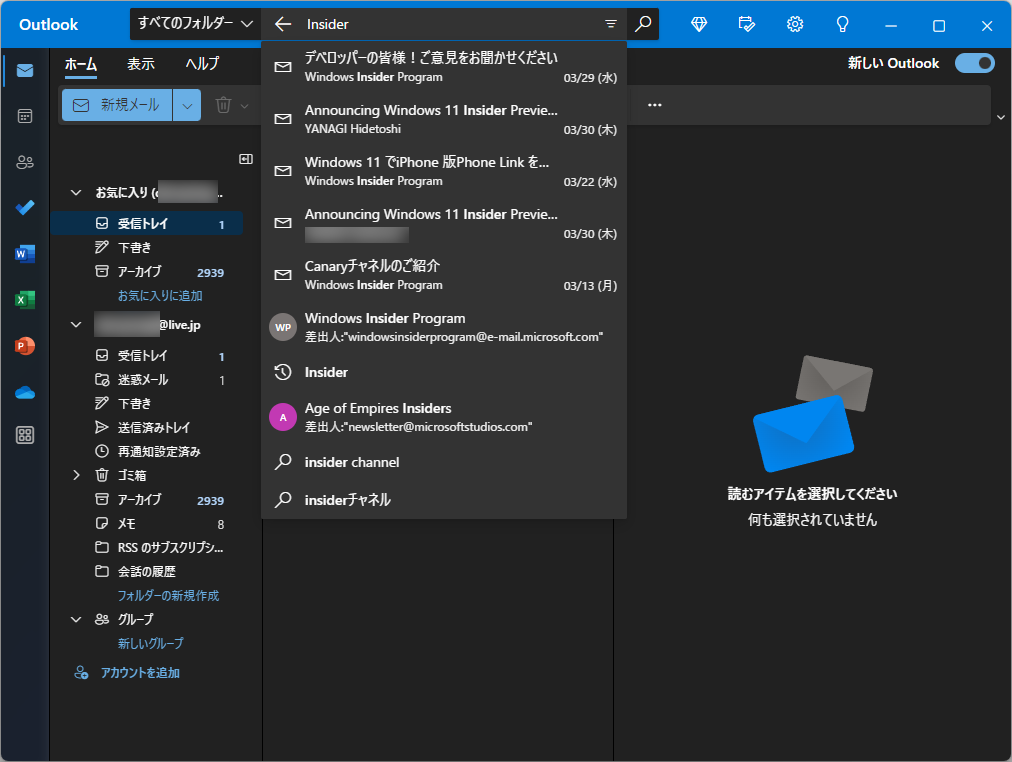Screen dimensions: 1012x762
Task: Select the 送信済みトレイ folder
Action: (147, 427)
